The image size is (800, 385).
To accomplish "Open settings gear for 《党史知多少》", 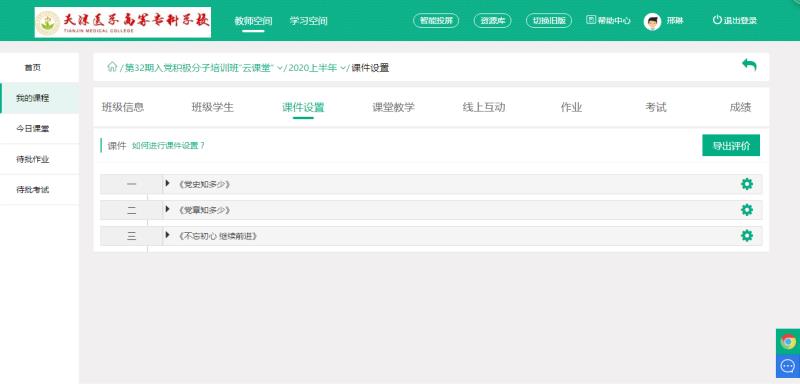I will click(x=746, y=184).
